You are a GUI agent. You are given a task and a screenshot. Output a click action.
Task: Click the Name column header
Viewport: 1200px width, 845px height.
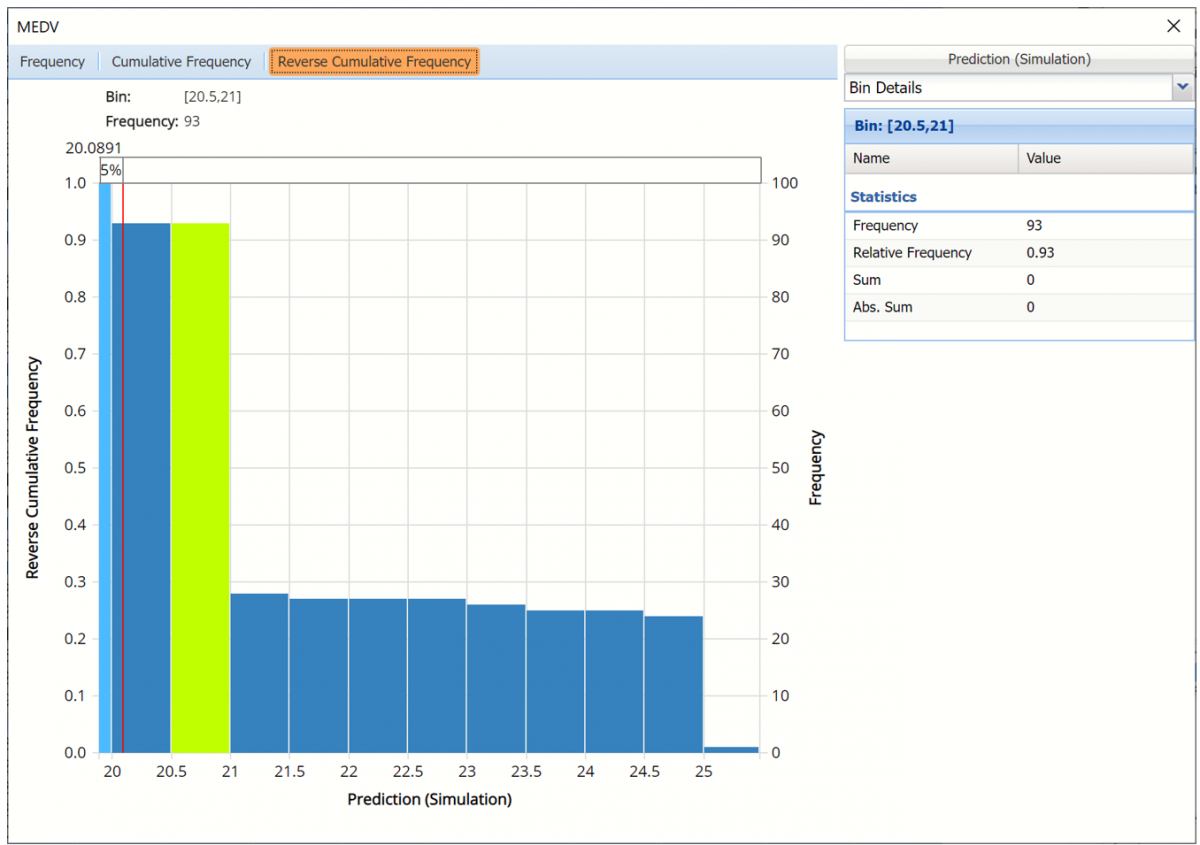click(x=931, y=158)
